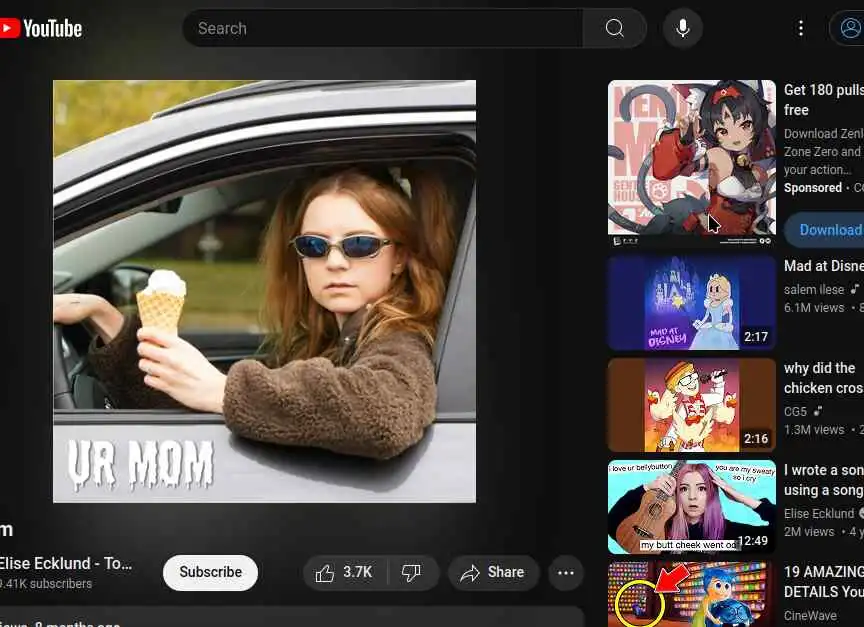Image resolution: width=864 pixels, height=627 pixels.
Task: Click the subscribers count text
Action: coord(46,584)
